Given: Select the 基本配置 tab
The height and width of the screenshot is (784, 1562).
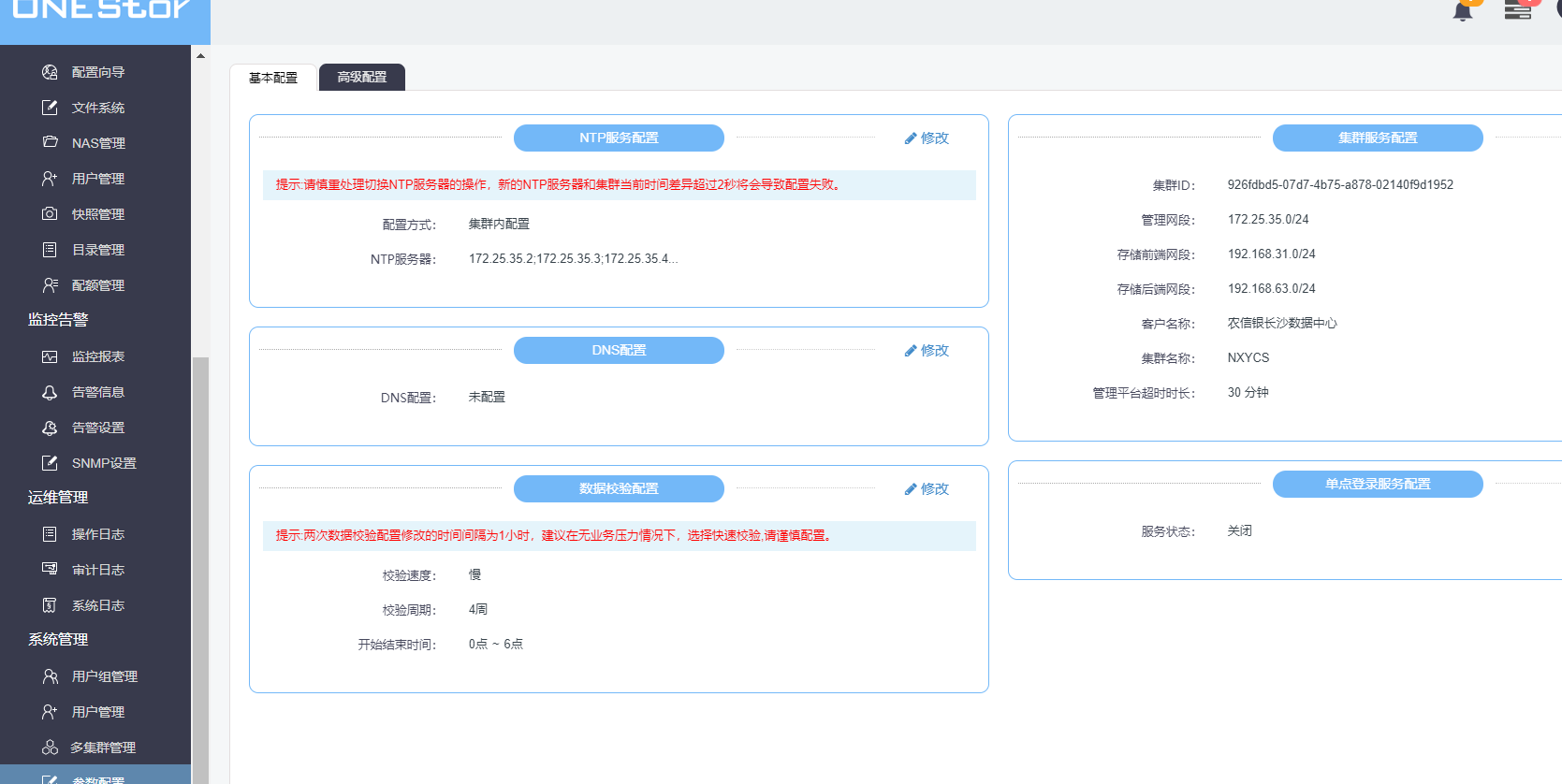Looking at the screenshot, I should pyautogui.click(x=272, y=78).
